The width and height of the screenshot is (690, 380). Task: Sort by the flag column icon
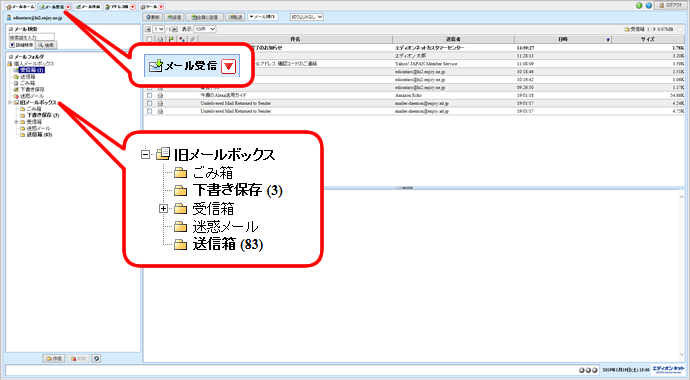171,40
